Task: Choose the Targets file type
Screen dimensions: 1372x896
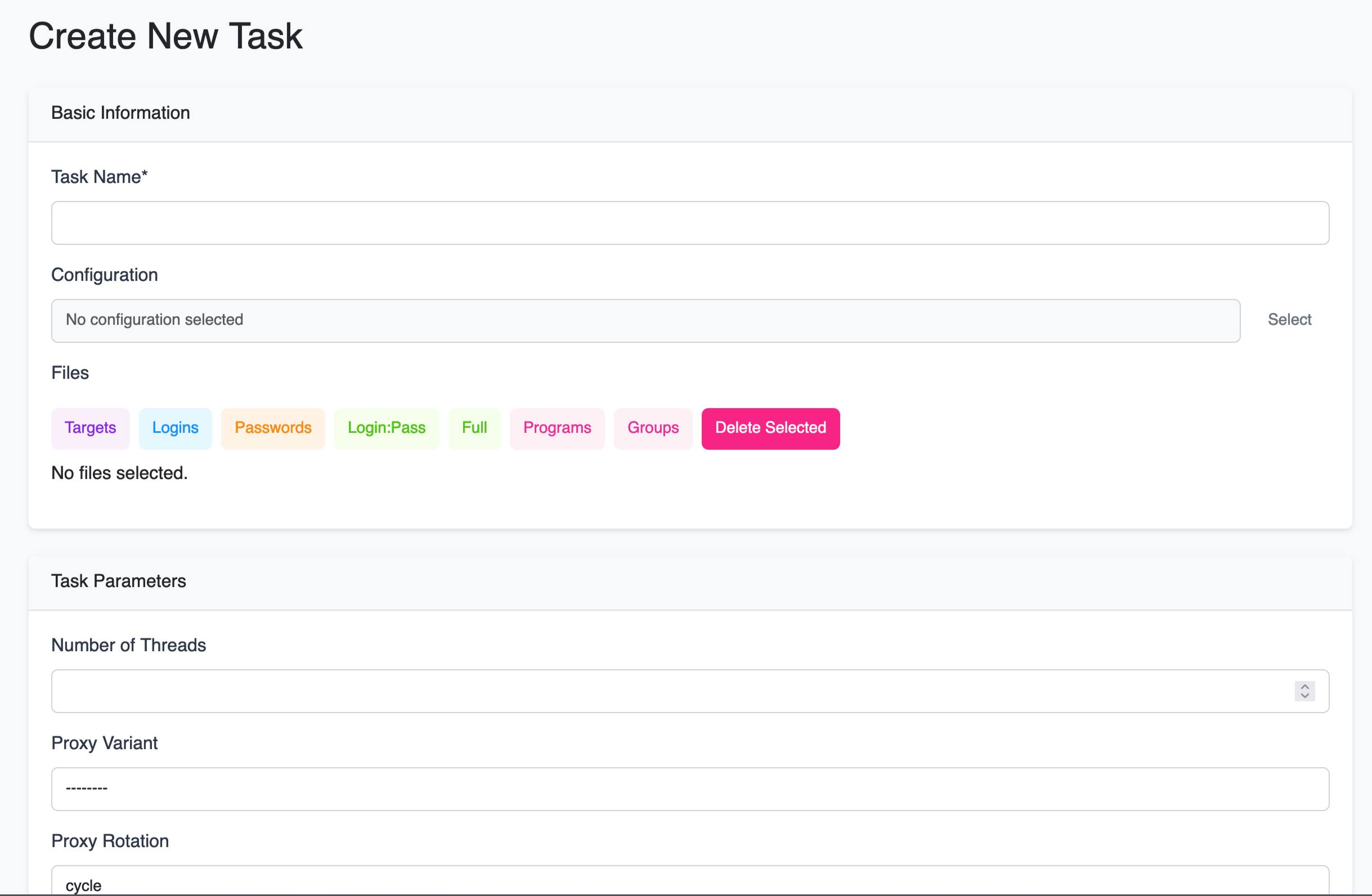Action: click(x=91, y=428)
